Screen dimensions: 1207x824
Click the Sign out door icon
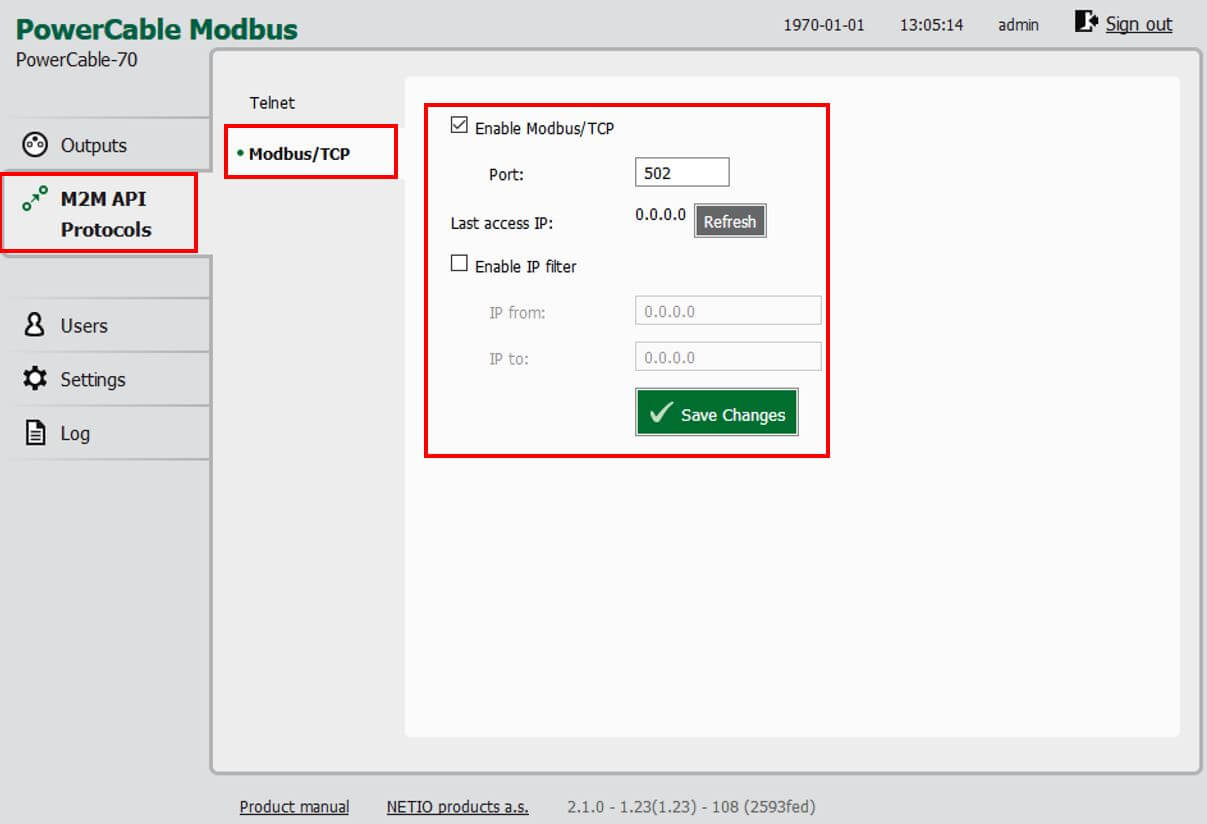tap(1086, 22)
